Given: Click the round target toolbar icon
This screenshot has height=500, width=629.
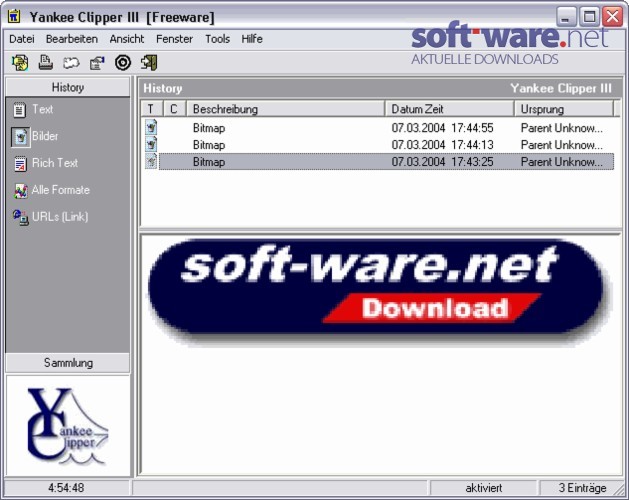Looking at the screenshot, I should pos(123,63).
